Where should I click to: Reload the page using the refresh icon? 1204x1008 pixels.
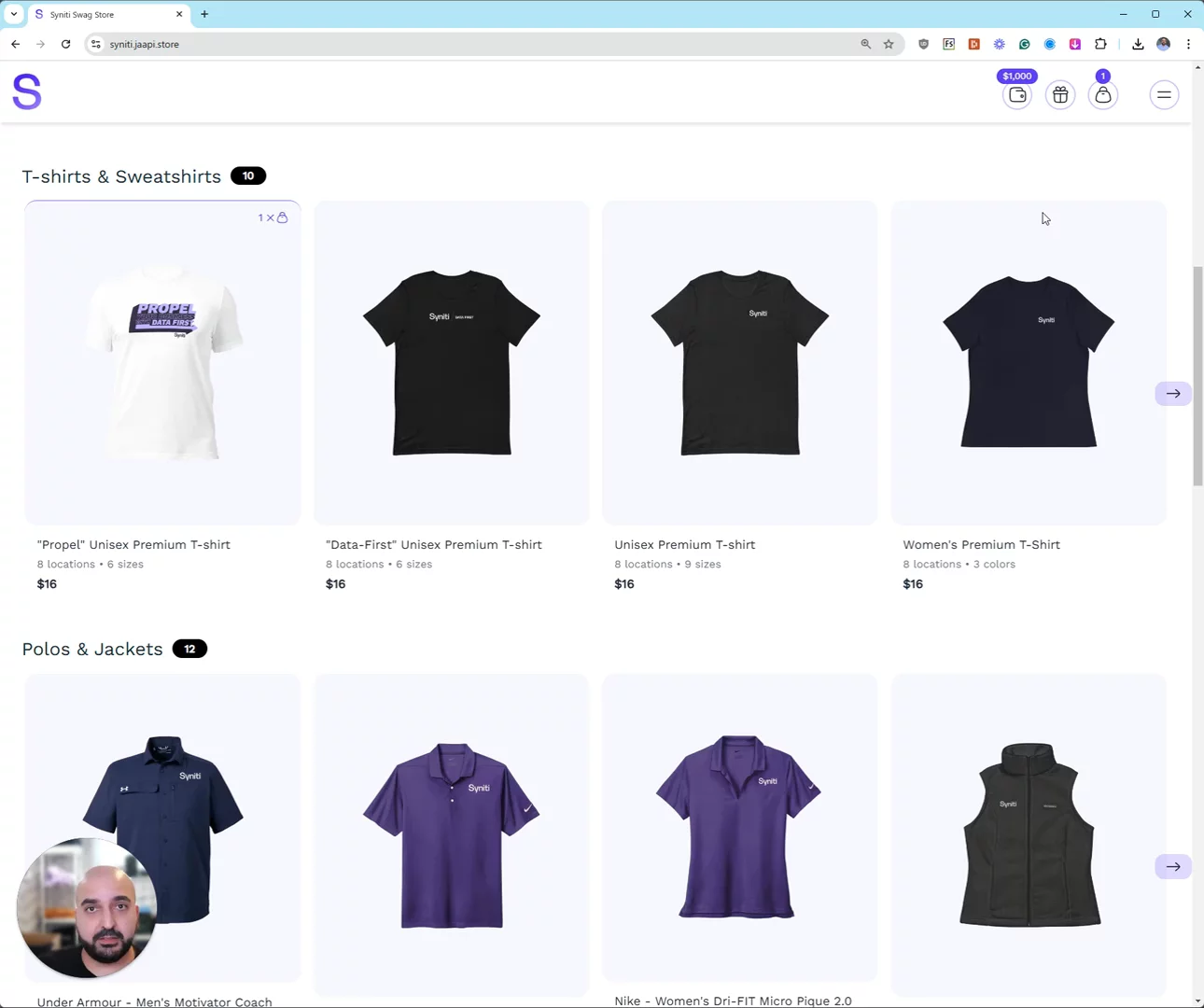point(66,44)
